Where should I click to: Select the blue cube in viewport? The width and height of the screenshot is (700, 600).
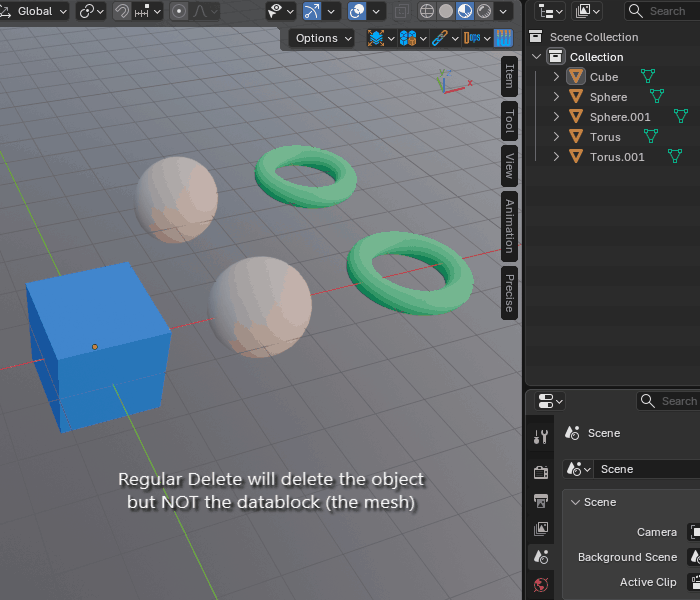(x=98, y=347)
